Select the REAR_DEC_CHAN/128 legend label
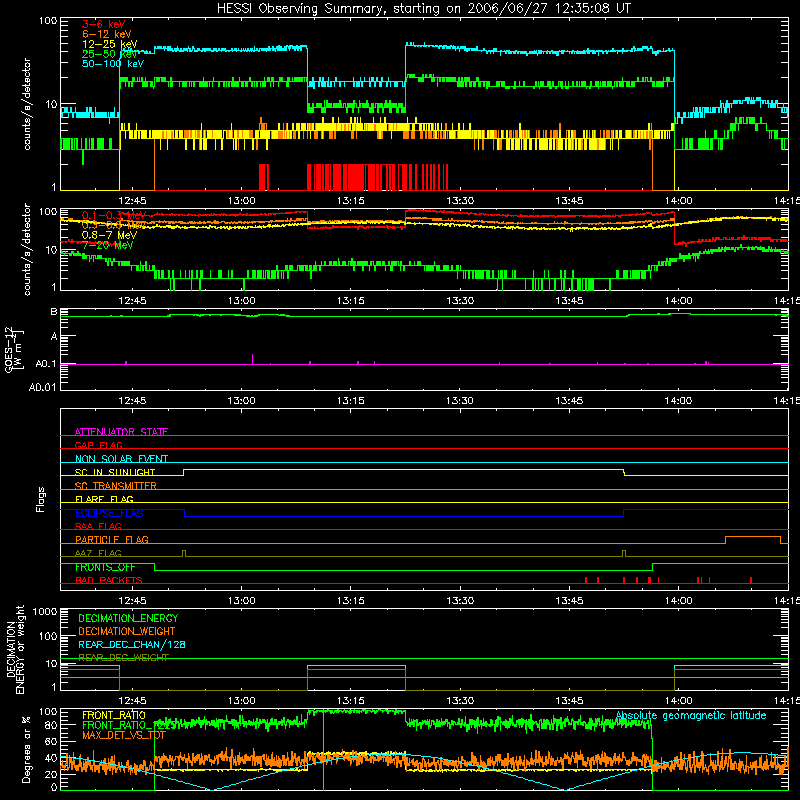This screenshot has height=800, width=800. (132, 644)
